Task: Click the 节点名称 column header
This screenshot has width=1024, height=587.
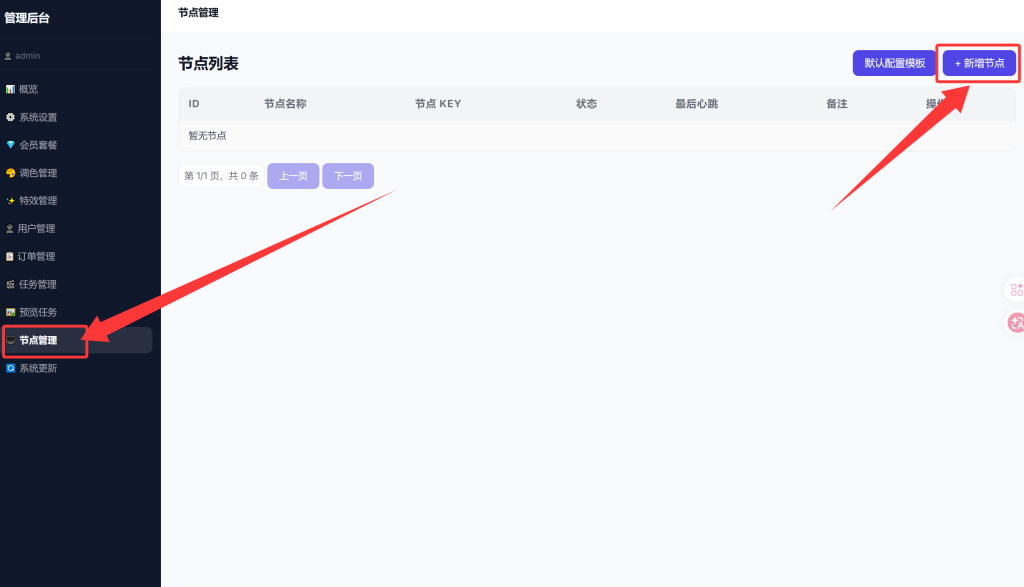Action: (x=285, y=104)
